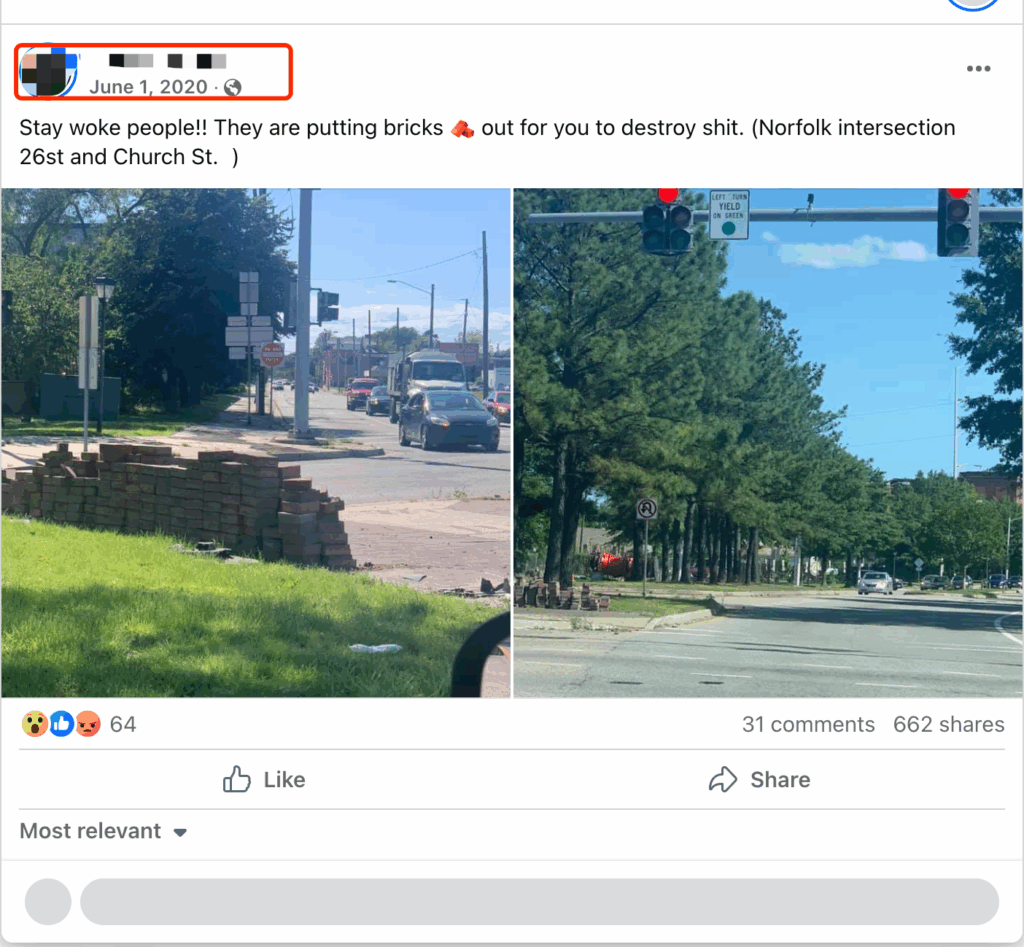Like this post
This screenshot has height=947, width=1024.
pos(264,779)
